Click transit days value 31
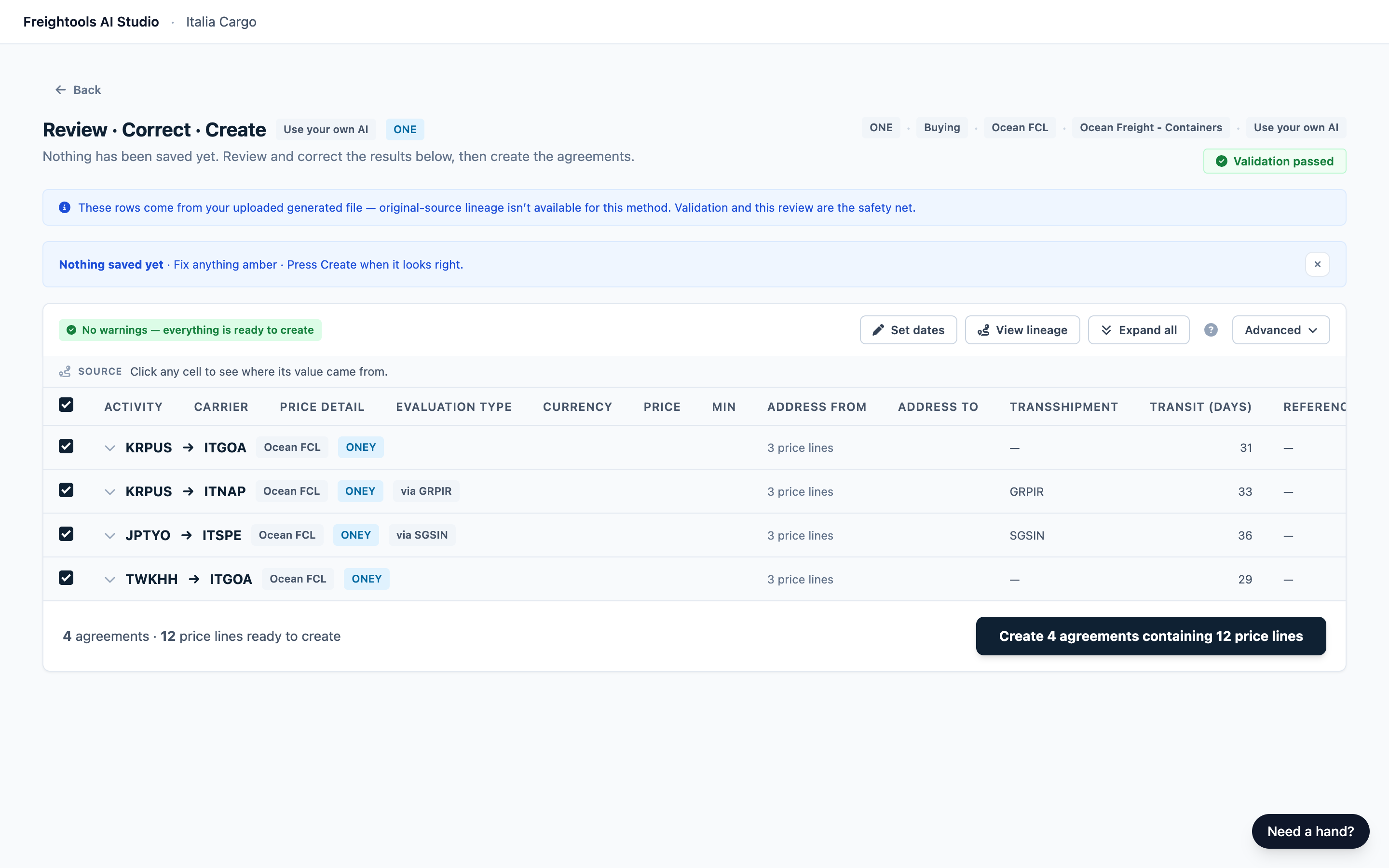 (1245, 448)
